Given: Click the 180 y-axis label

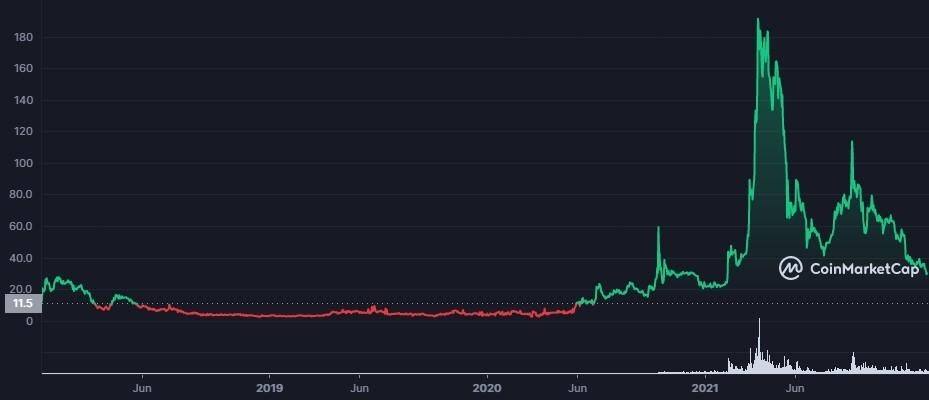Looking at the screenshot, I should pyautogui.click(x=24, y=37).
